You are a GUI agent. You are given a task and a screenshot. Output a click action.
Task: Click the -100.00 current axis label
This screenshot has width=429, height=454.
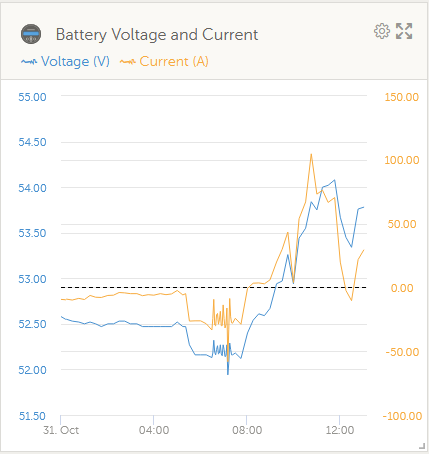pos(402,416)
